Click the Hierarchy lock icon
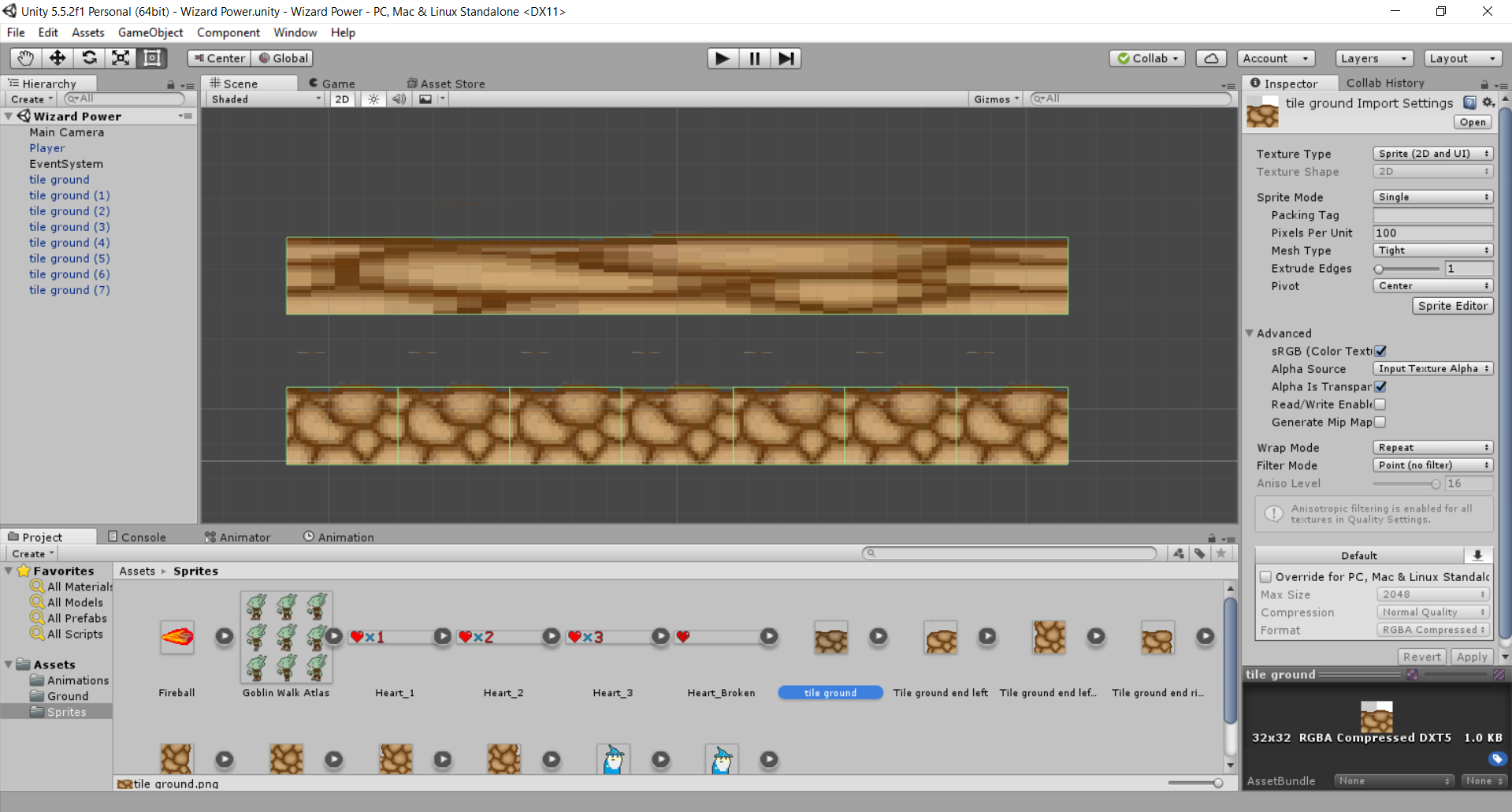 (171, 84)
